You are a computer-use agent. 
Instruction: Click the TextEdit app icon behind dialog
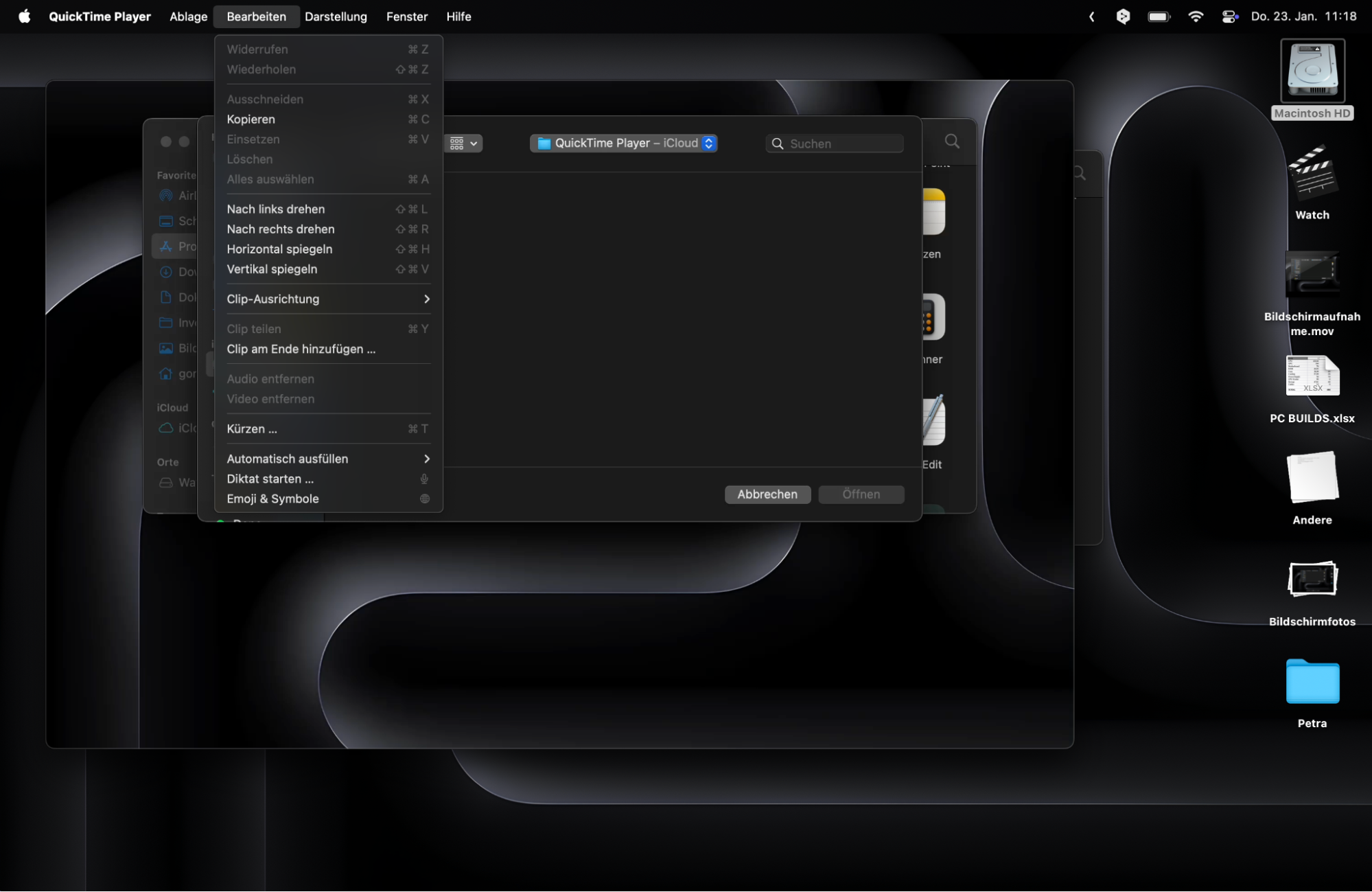click(x=934, y=420)
